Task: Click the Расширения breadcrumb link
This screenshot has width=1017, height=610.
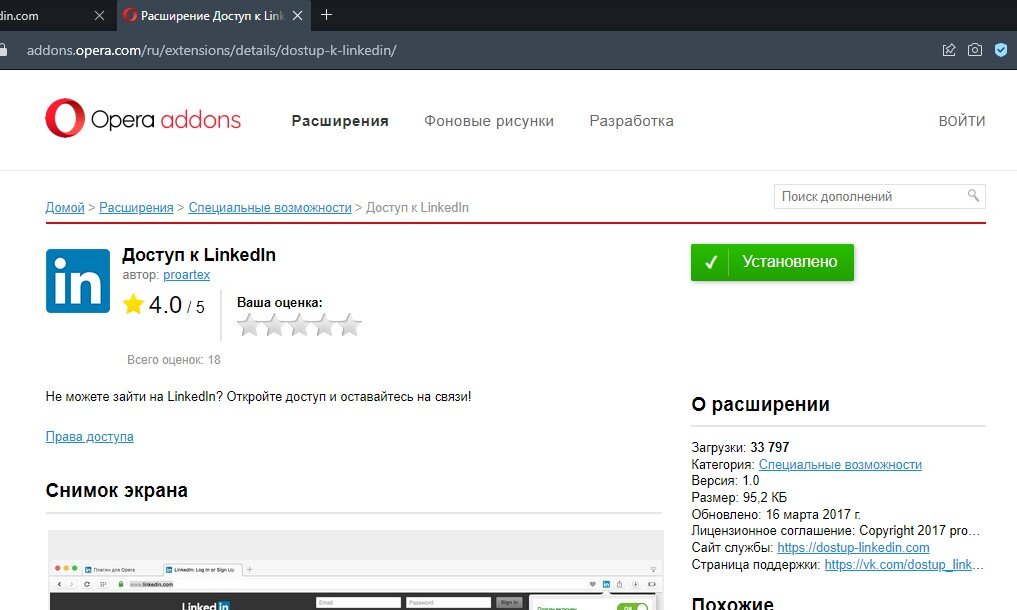Action: click(136, 208)
